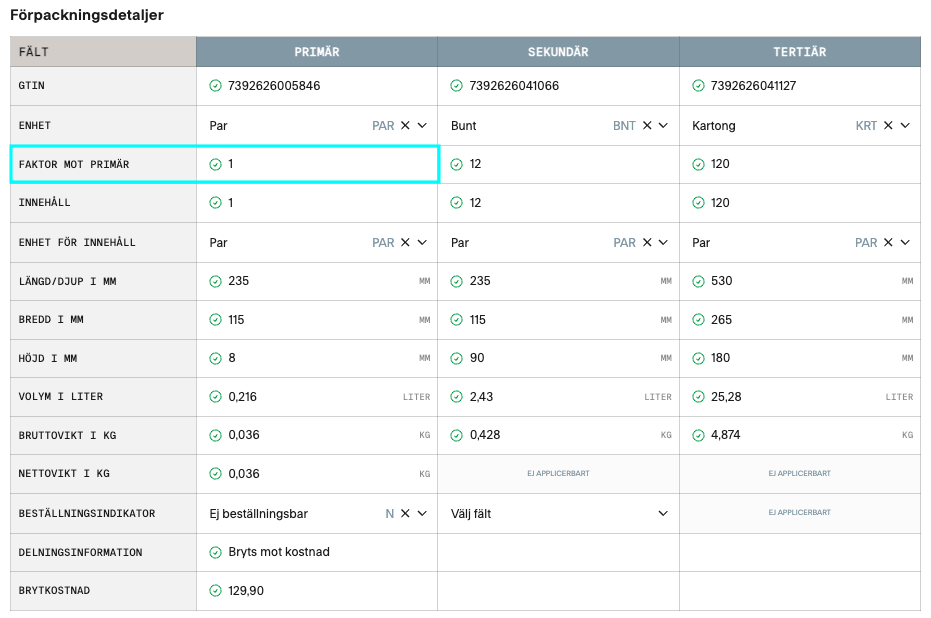The image size is (931, 618).
Task: Clear the primary Enhet value with X
Action: pos(405,126)
